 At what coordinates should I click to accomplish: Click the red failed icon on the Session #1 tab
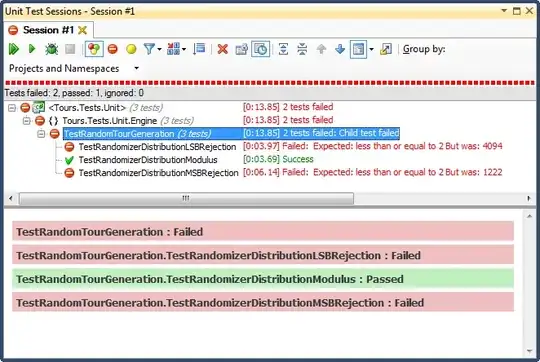(x=13, y=30)
